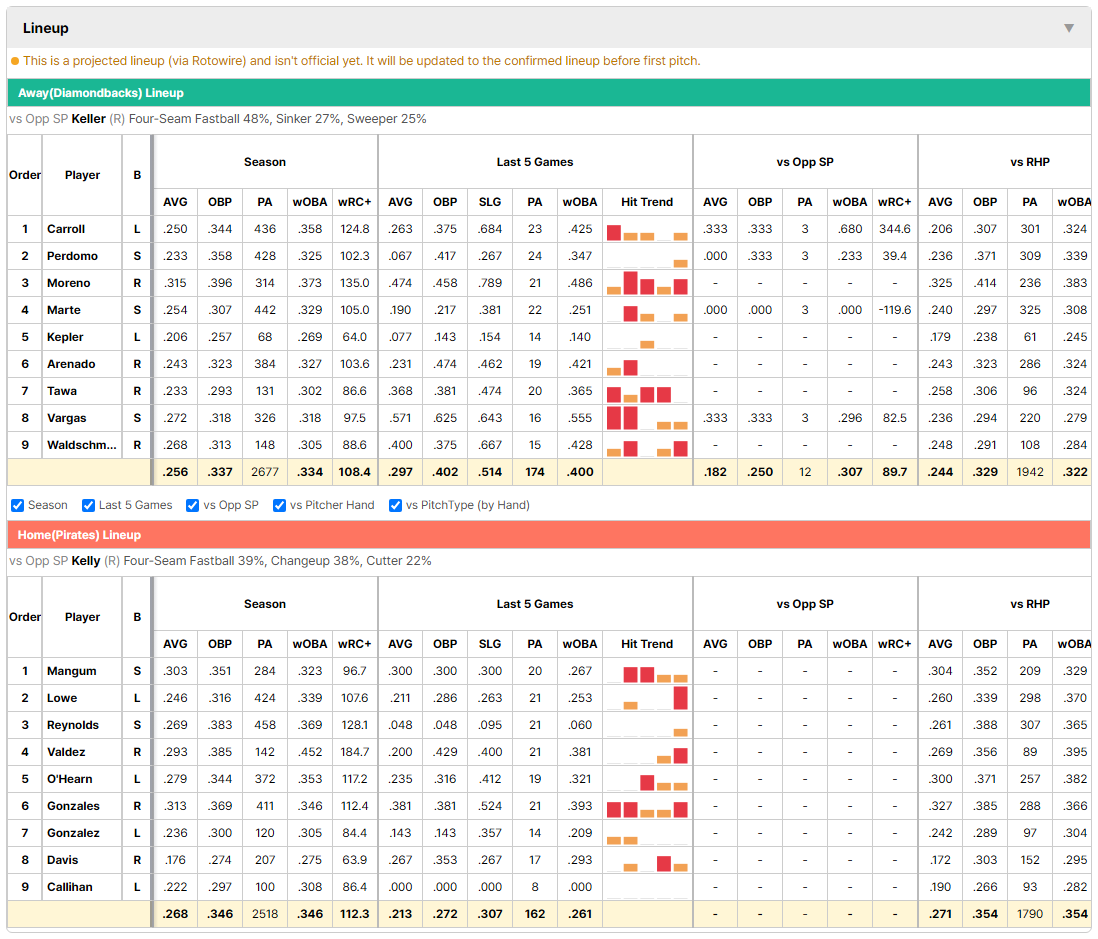The width and height of the screenshot is (1098, 939).
Task: Toggle the vs Opp SP checkbox
Action: coord(193,506)
